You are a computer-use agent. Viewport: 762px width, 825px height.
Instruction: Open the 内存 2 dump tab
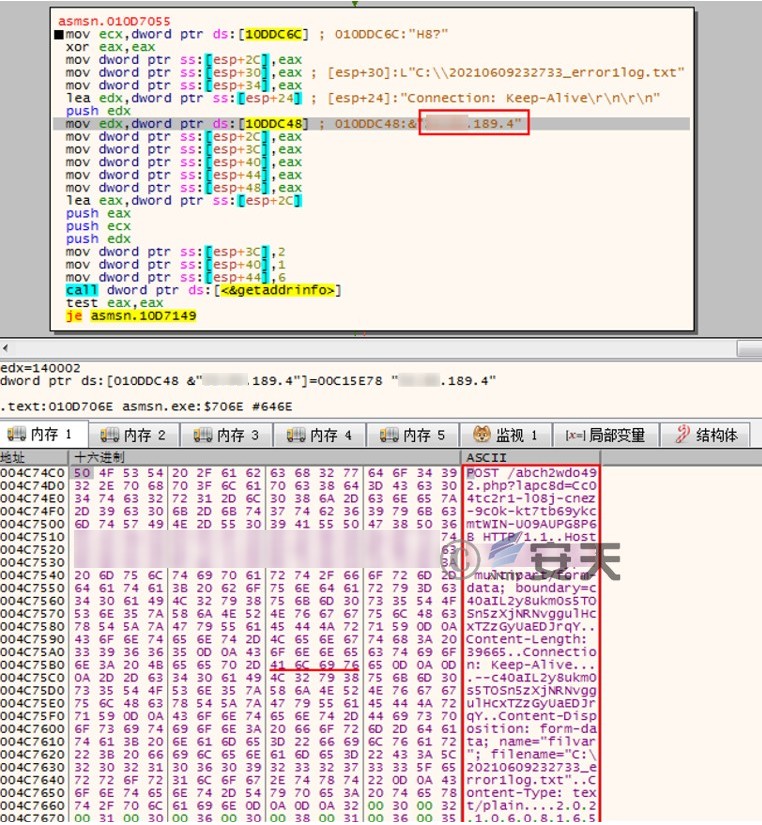point(134,435)
